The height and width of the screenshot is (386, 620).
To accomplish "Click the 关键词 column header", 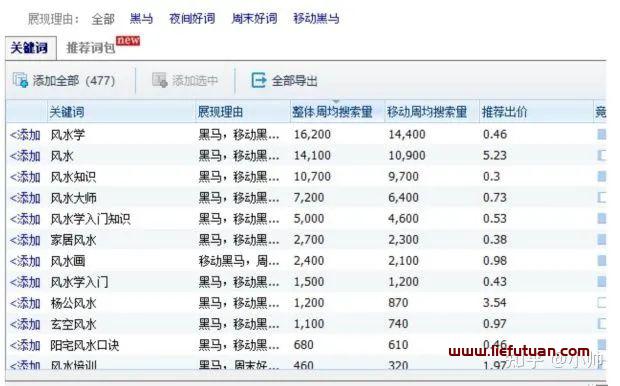I will [67, 112].
